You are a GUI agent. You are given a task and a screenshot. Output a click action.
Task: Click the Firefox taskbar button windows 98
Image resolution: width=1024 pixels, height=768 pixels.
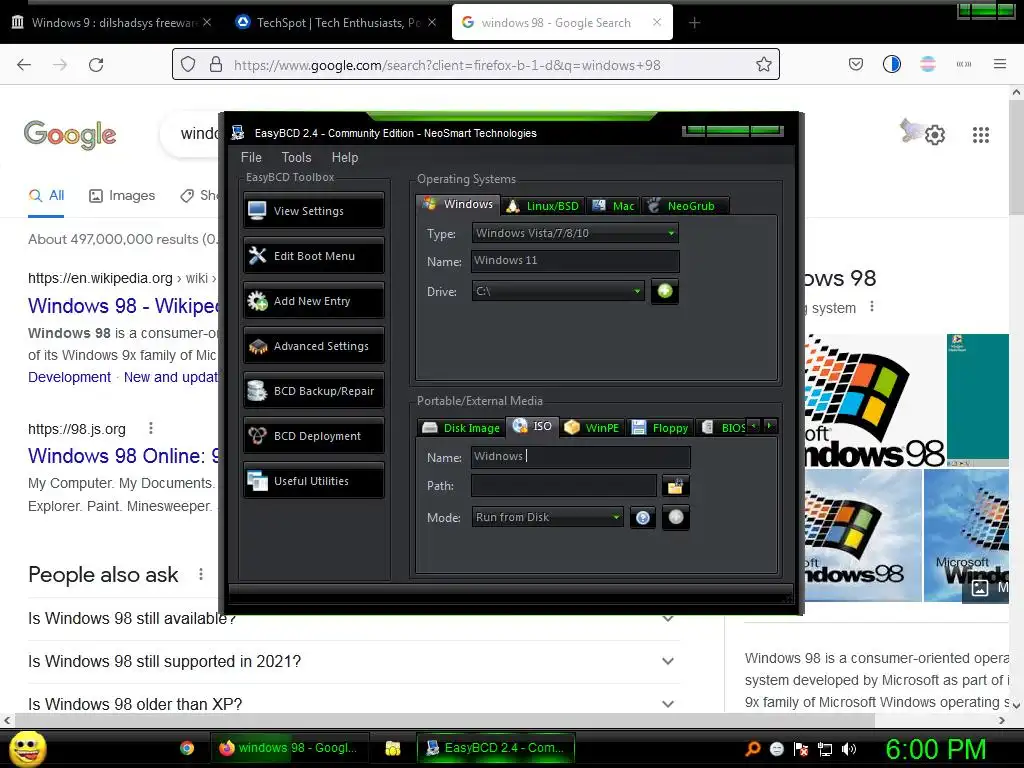click(289, 748)
